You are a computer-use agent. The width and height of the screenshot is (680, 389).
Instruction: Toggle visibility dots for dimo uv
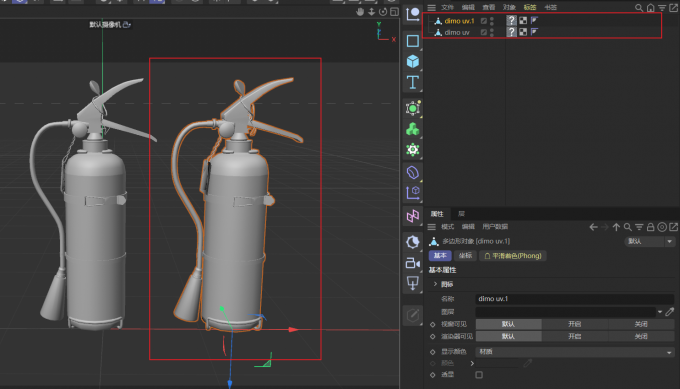492,33
